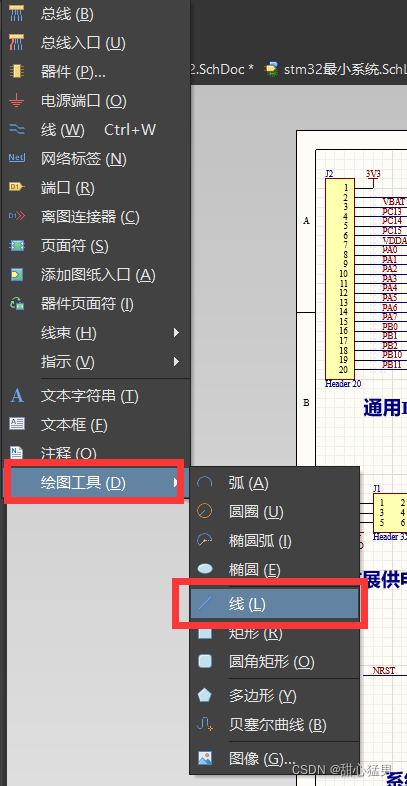This screenshot has height=786, width=407.
Task: Choose 网络标签 (N) menu entry
Action: point(95,159)
